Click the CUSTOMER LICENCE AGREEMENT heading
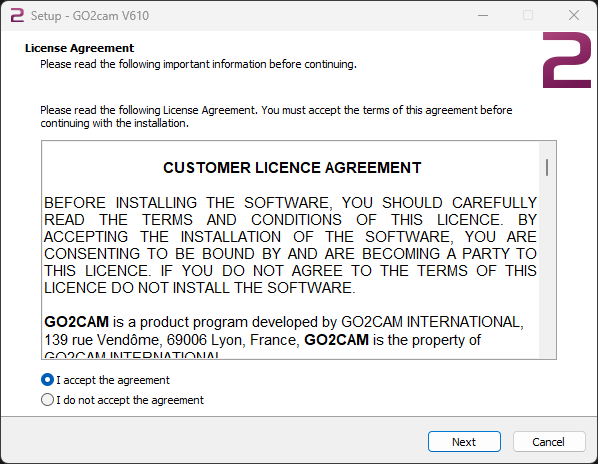This screenshot has width=598, height=464. [292, 168]
